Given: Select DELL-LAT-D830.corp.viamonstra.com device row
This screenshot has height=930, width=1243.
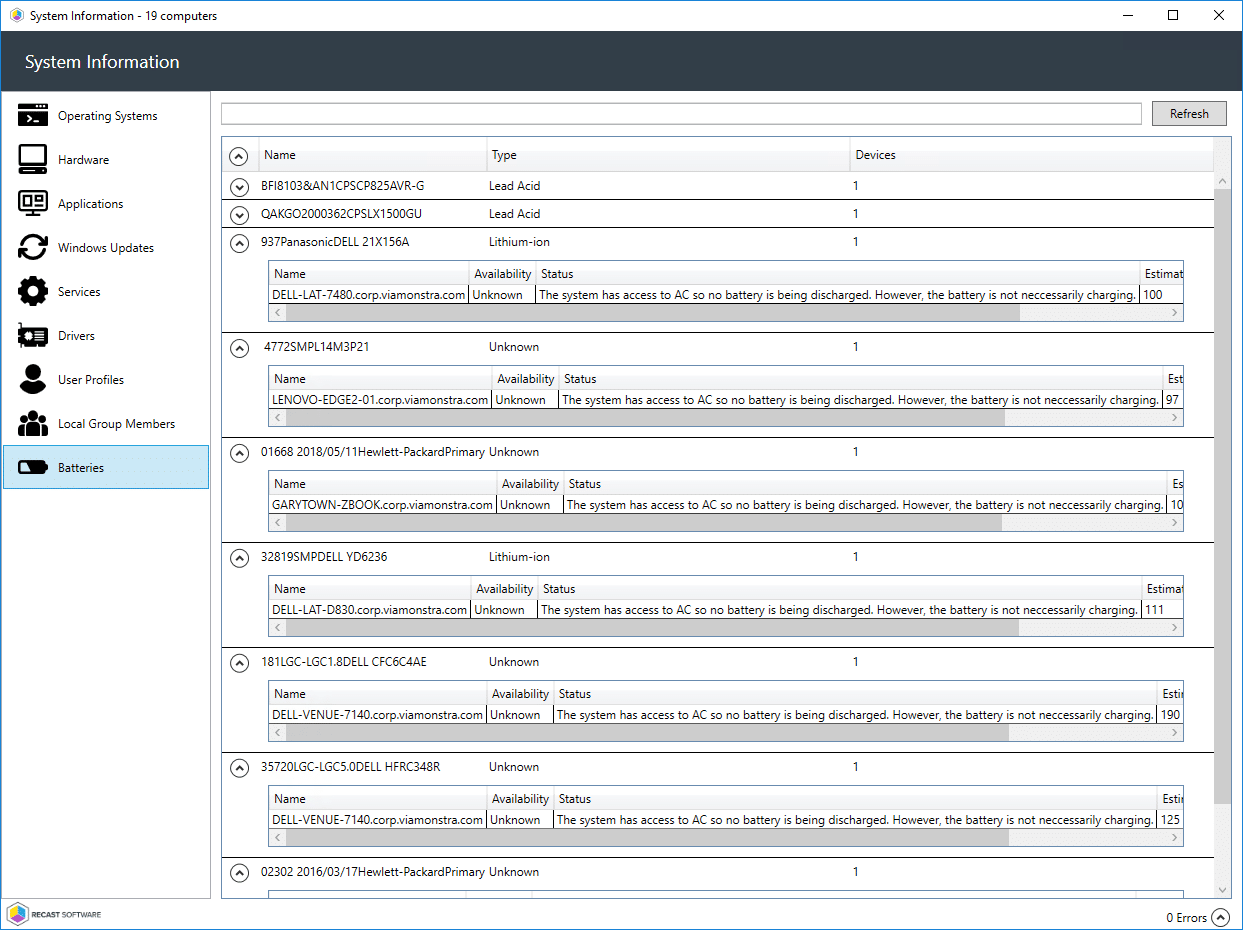Looking at the screenshot, I should coord(725,610).
